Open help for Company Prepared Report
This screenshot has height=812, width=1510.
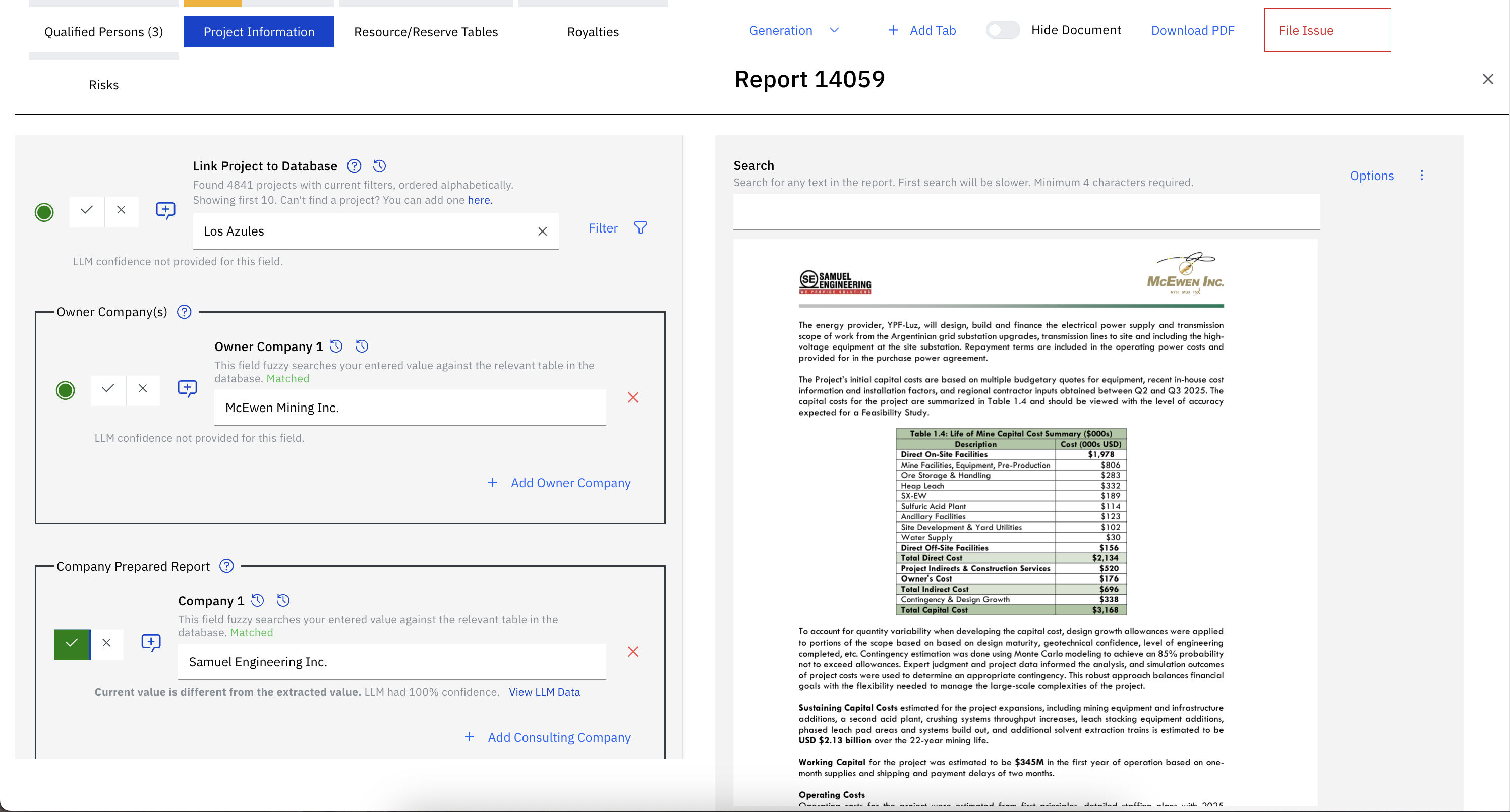226,566
